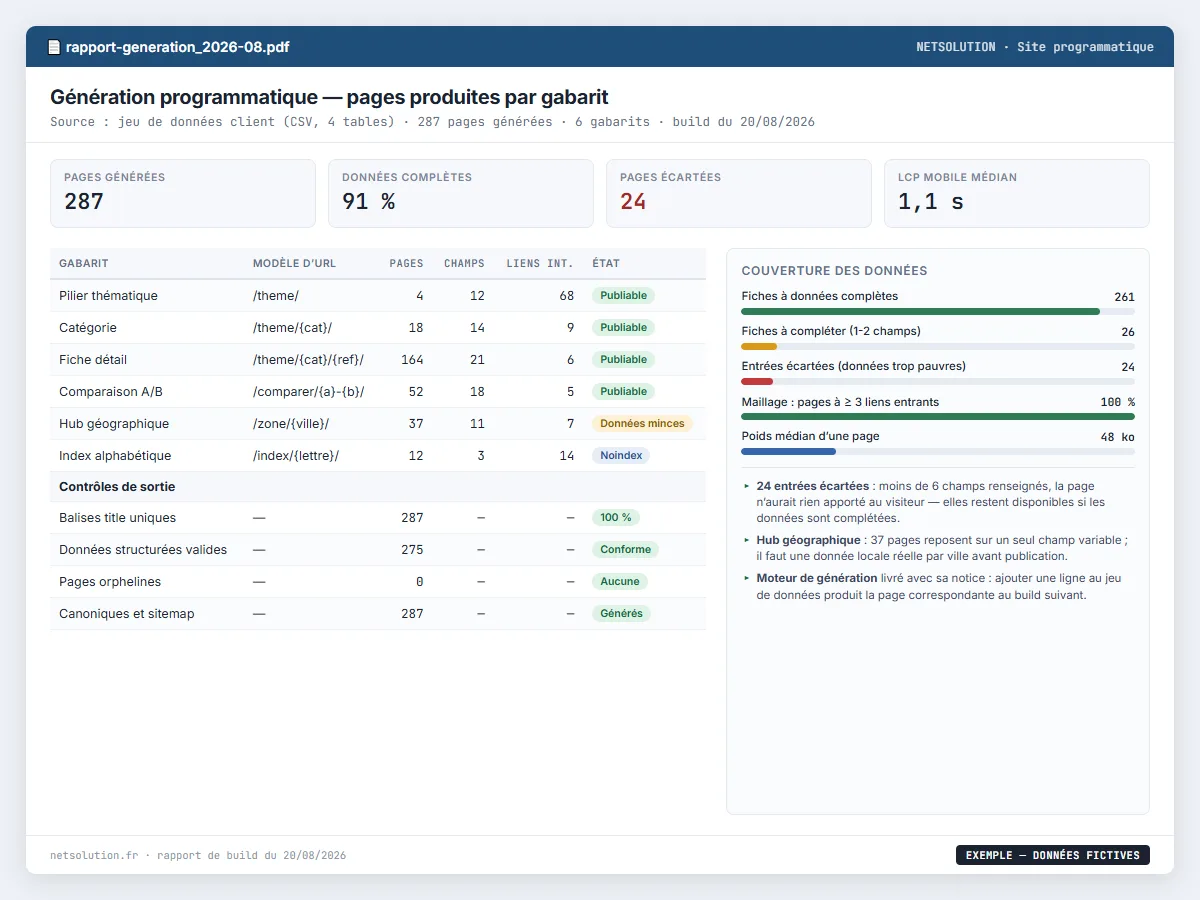Screen dimensions: 1200x900
Task: Select the Données structurées valides row
Action: 378,550
